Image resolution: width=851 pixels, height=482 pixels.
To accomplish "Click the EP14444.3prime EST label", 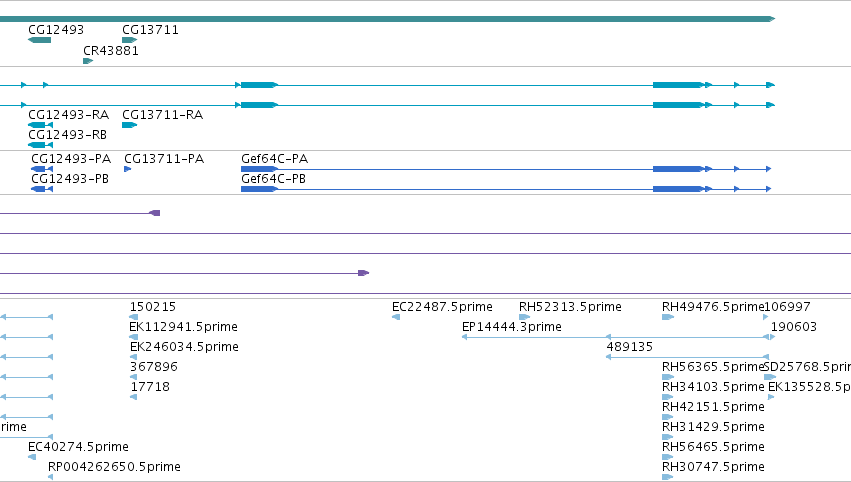I will click(x=512, y=327).
